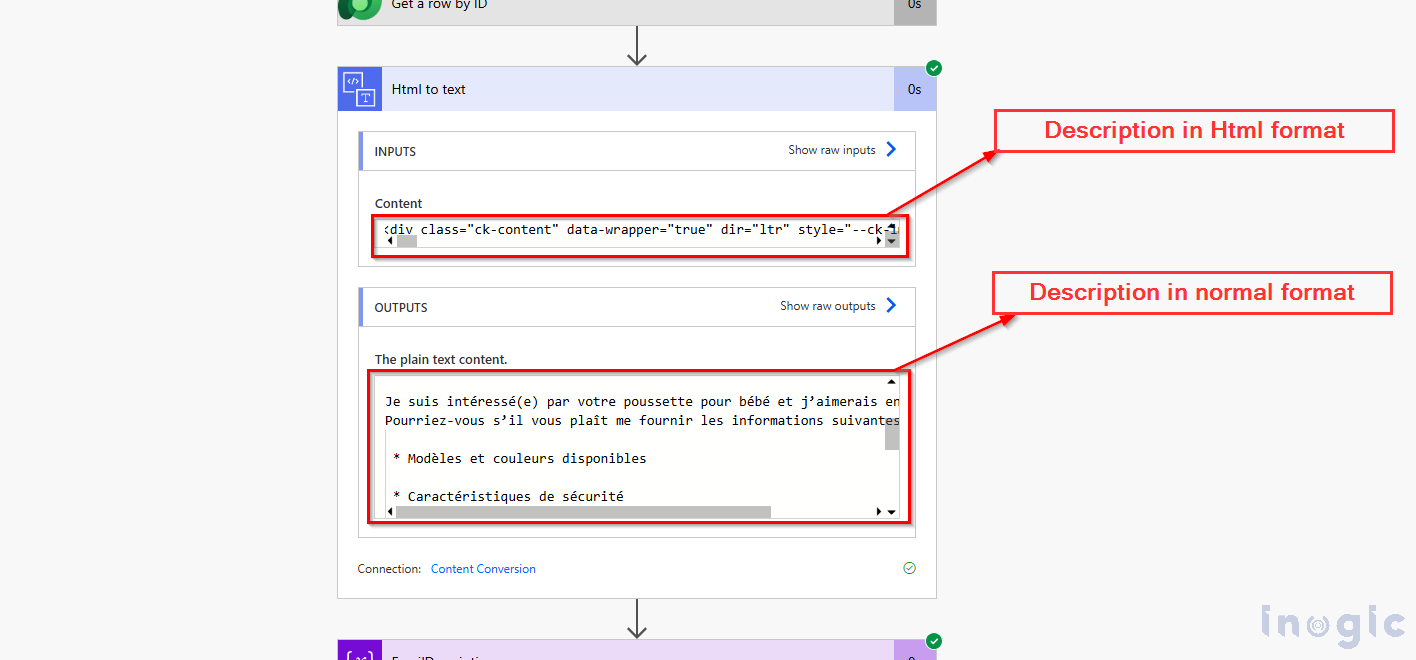Click the Content box horizontal scrollbar thumb

406,241
